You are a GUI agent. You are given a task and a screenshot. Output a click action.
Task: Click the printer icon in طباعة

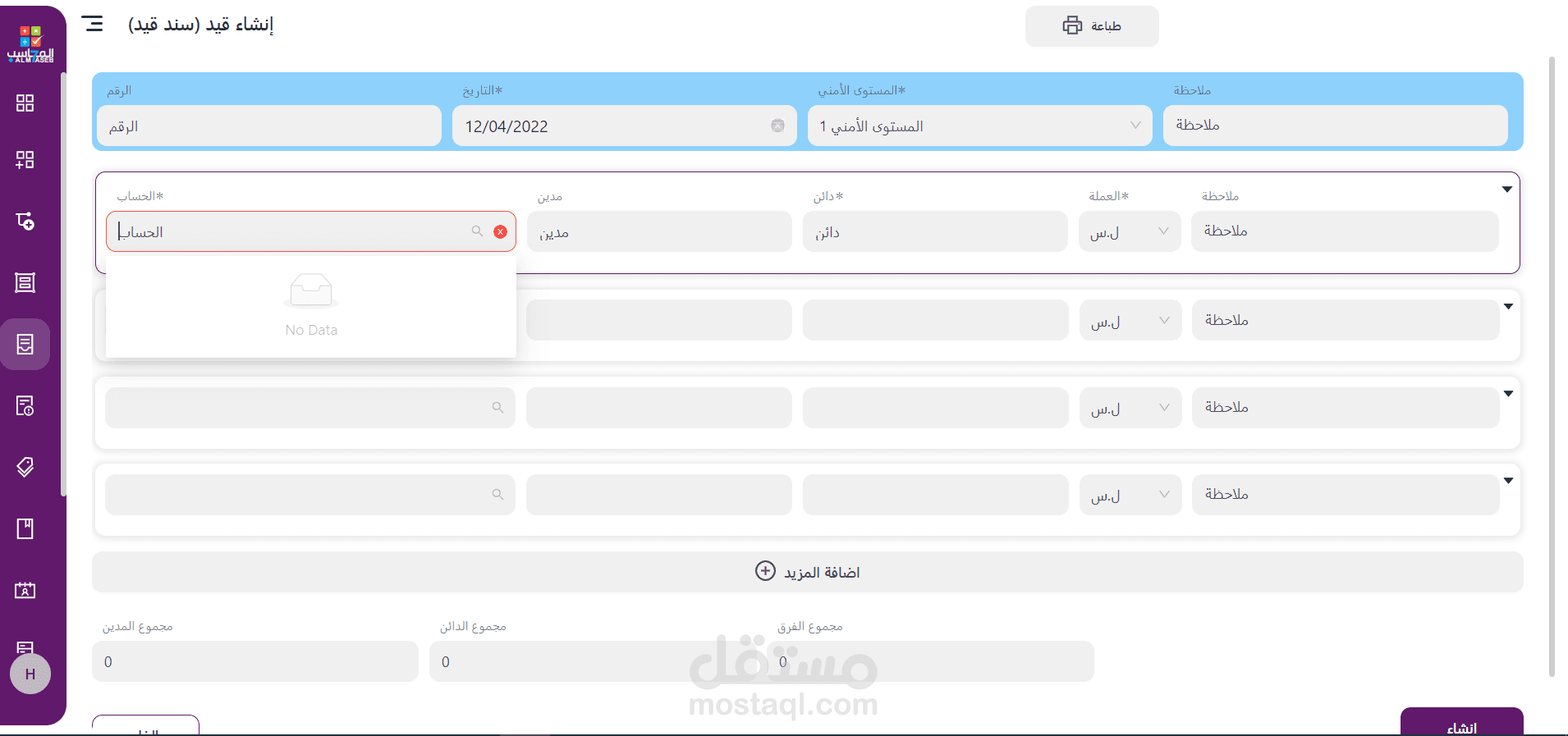pos(1072,25)
